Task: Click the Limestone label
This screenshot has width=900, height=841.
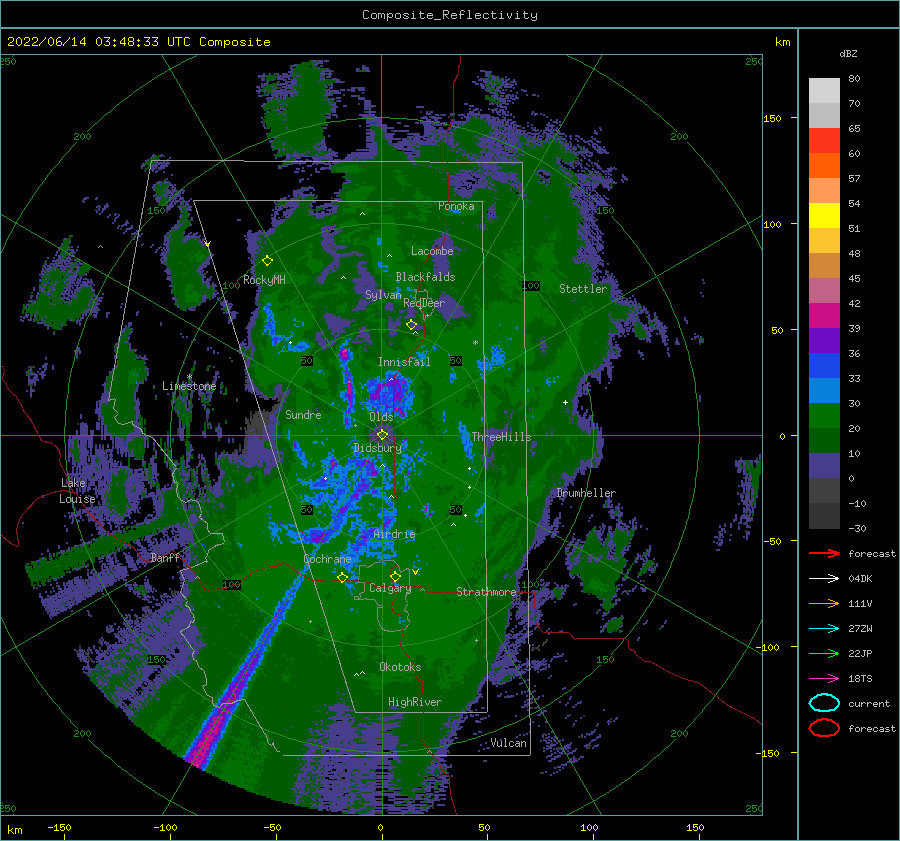Action: (x=189, y=386)
